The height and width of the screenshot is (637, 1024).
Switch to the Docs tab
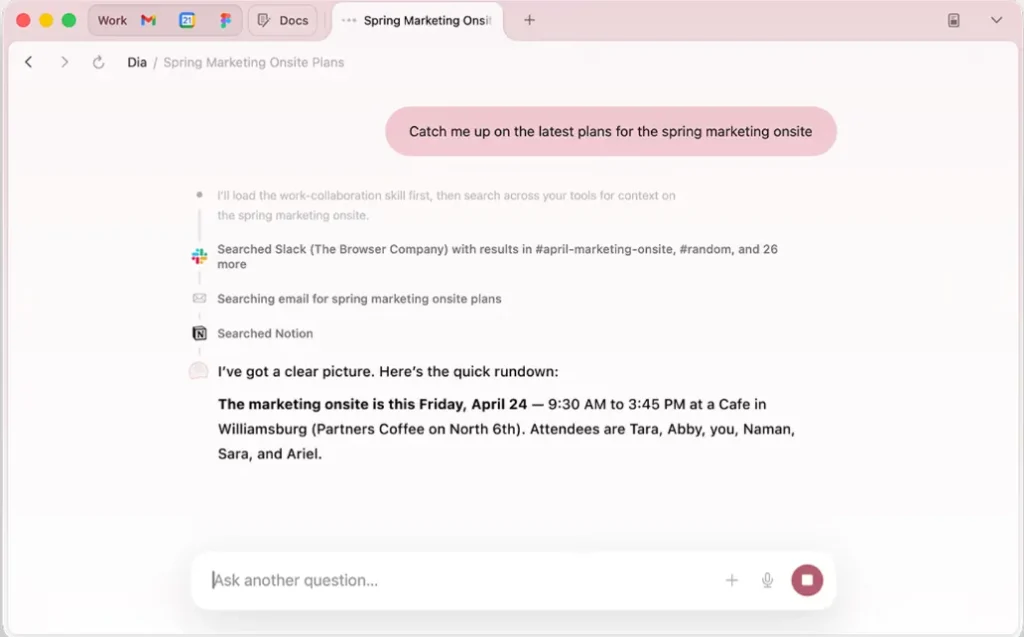pos(282,20)
